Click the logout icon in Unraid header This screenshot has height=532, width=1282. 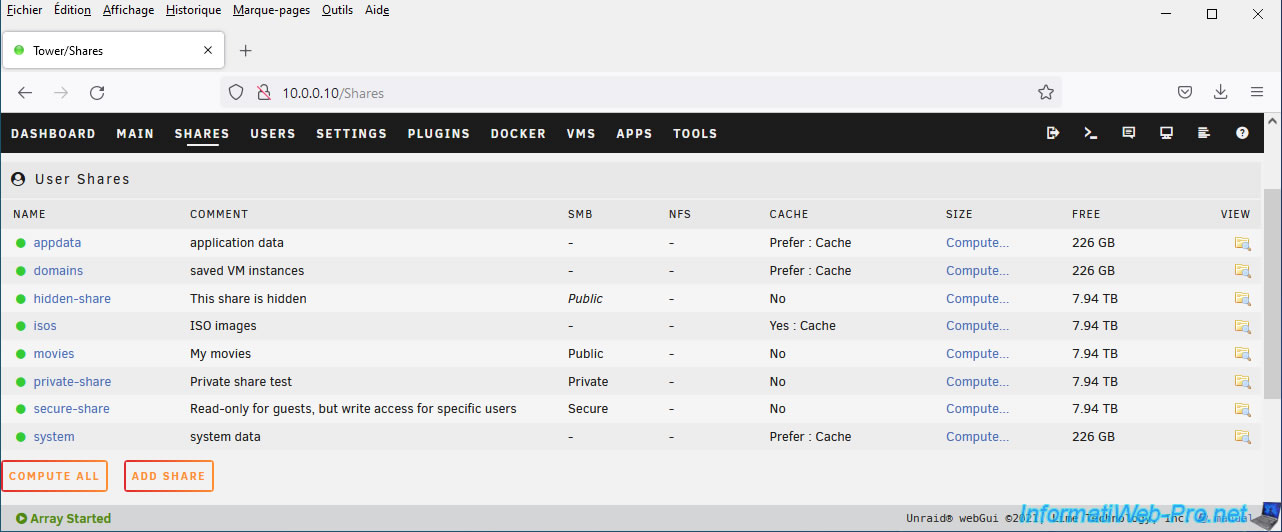(x=1053, y=133)
